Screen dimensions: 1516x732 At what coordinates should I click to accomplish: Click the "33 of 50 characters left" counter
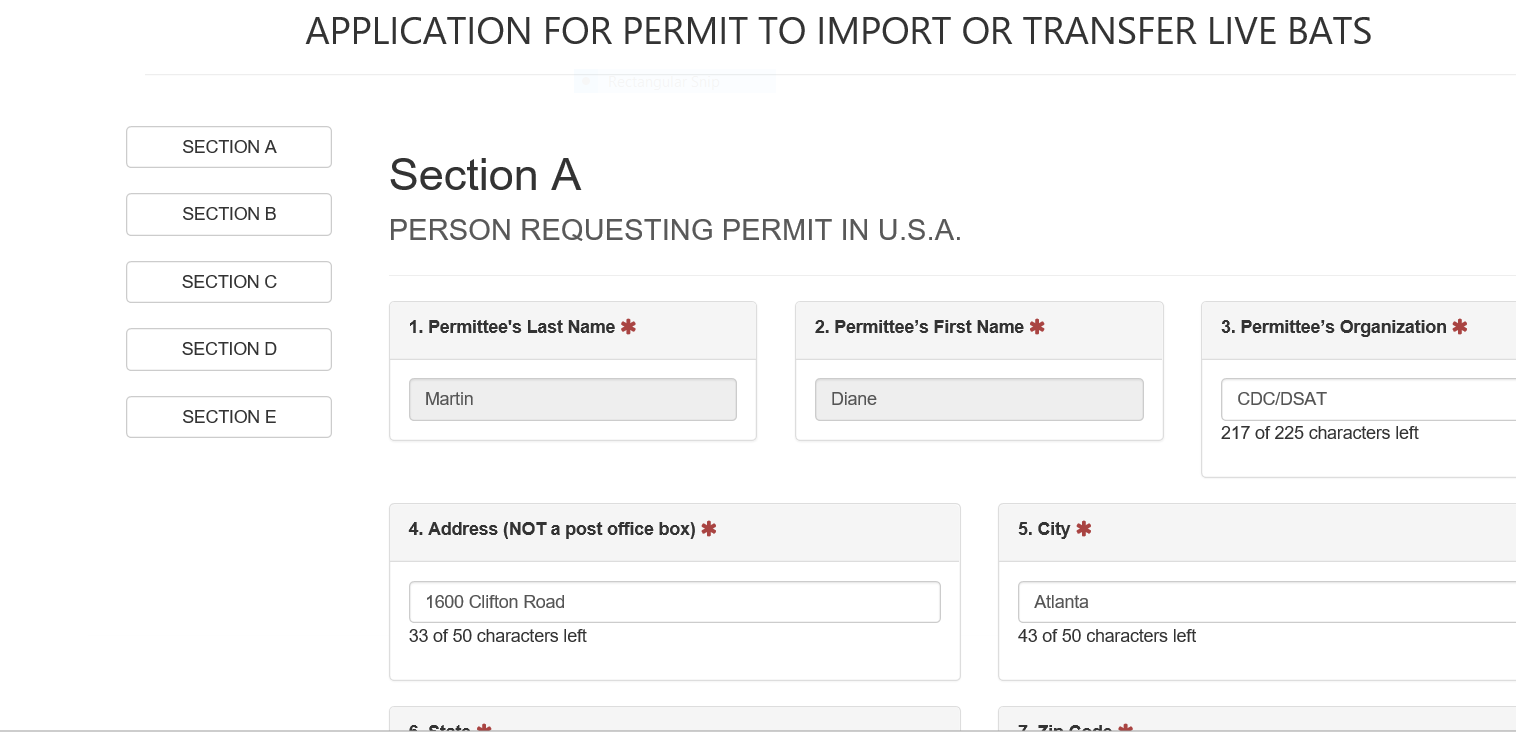[x=498, y=636]
